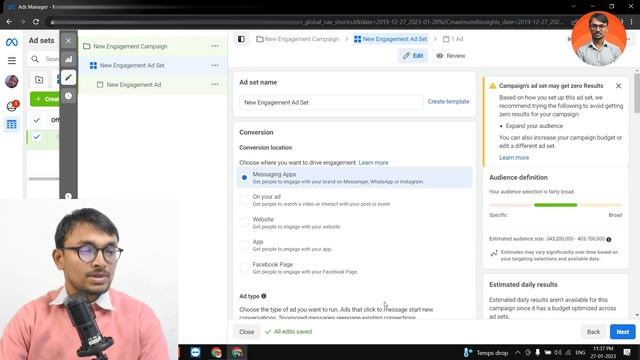
Task: Open notifications icon with red badge
Action: (12, 106)
